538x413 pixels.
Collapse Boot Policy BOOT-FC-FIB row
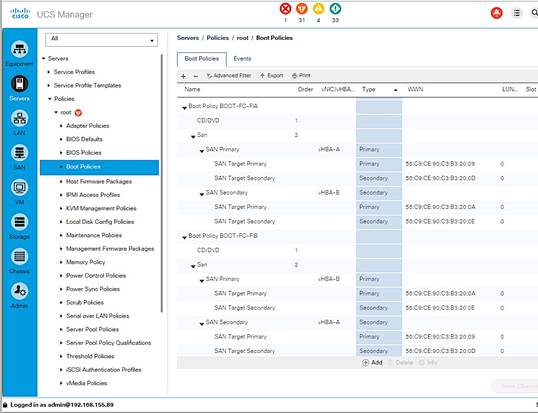184,237
